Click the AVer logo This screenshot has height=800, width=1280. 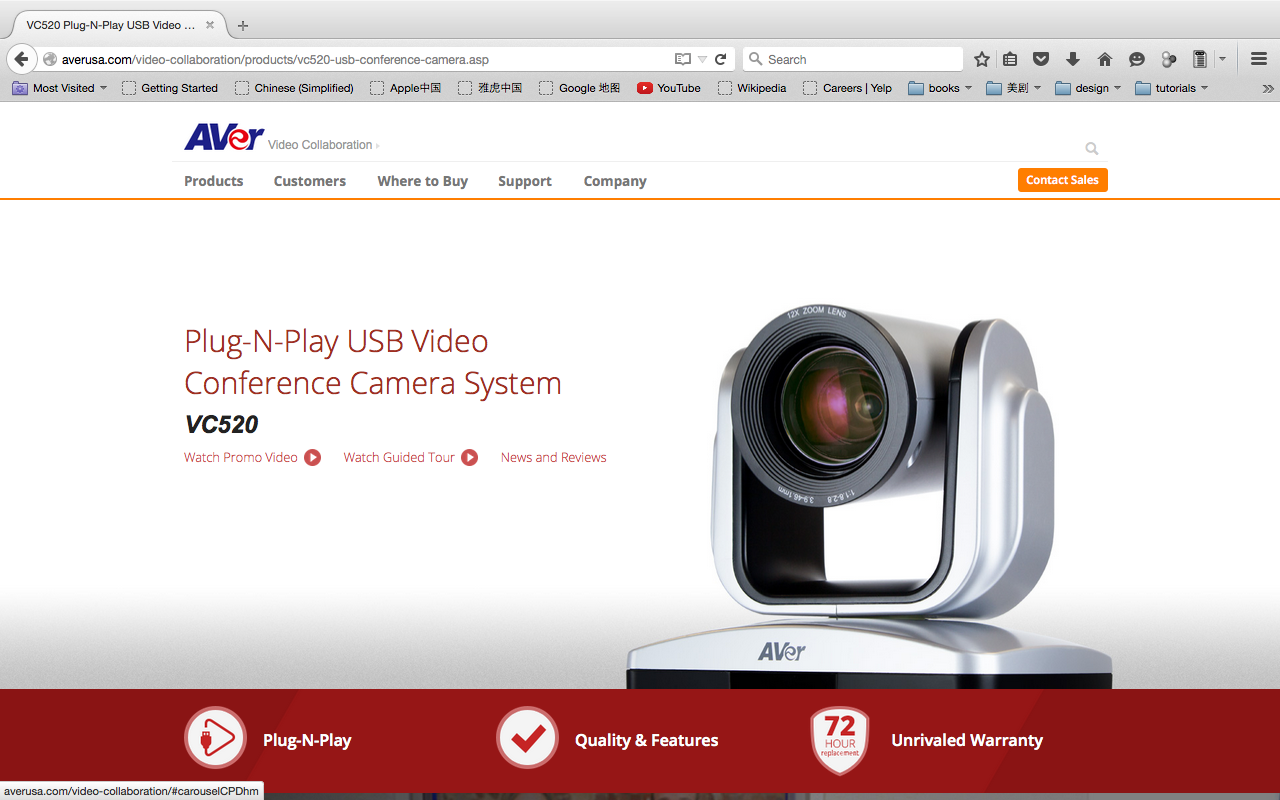coord(224,137)
